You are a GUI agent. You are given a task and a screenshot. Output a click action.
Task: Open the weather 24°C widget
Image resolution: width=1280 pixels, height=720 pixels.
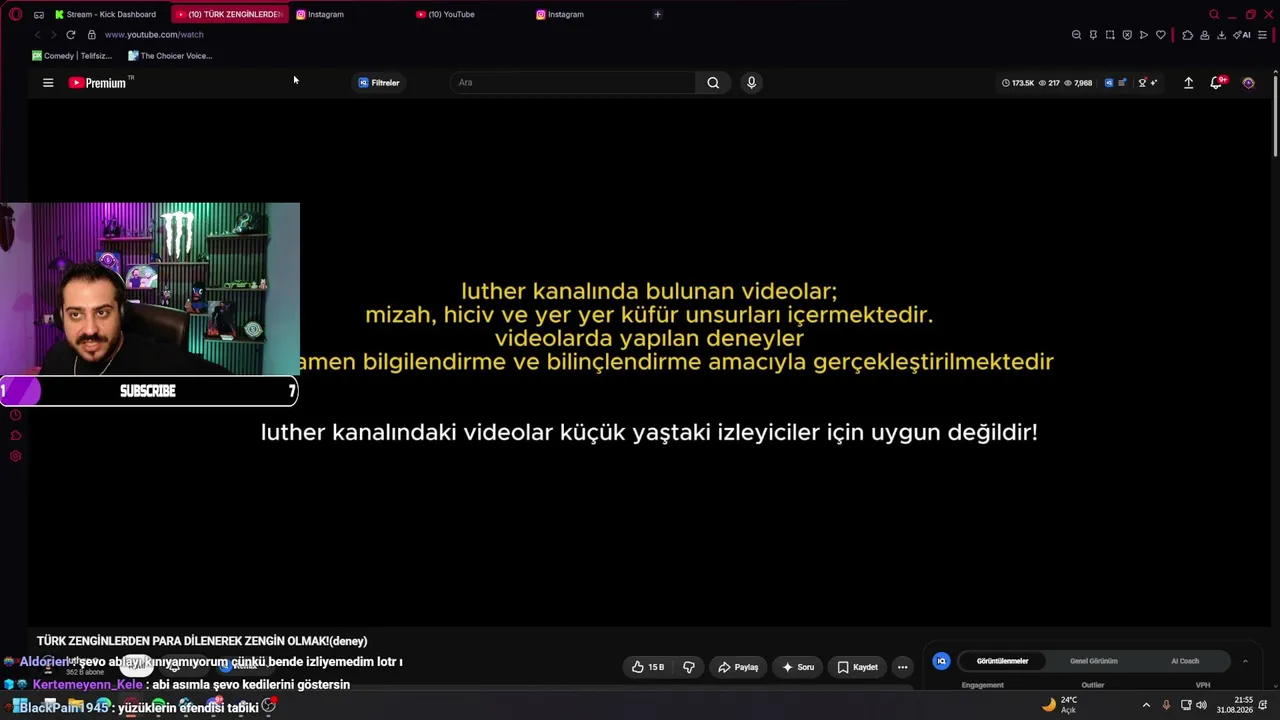pos(1059,705)
